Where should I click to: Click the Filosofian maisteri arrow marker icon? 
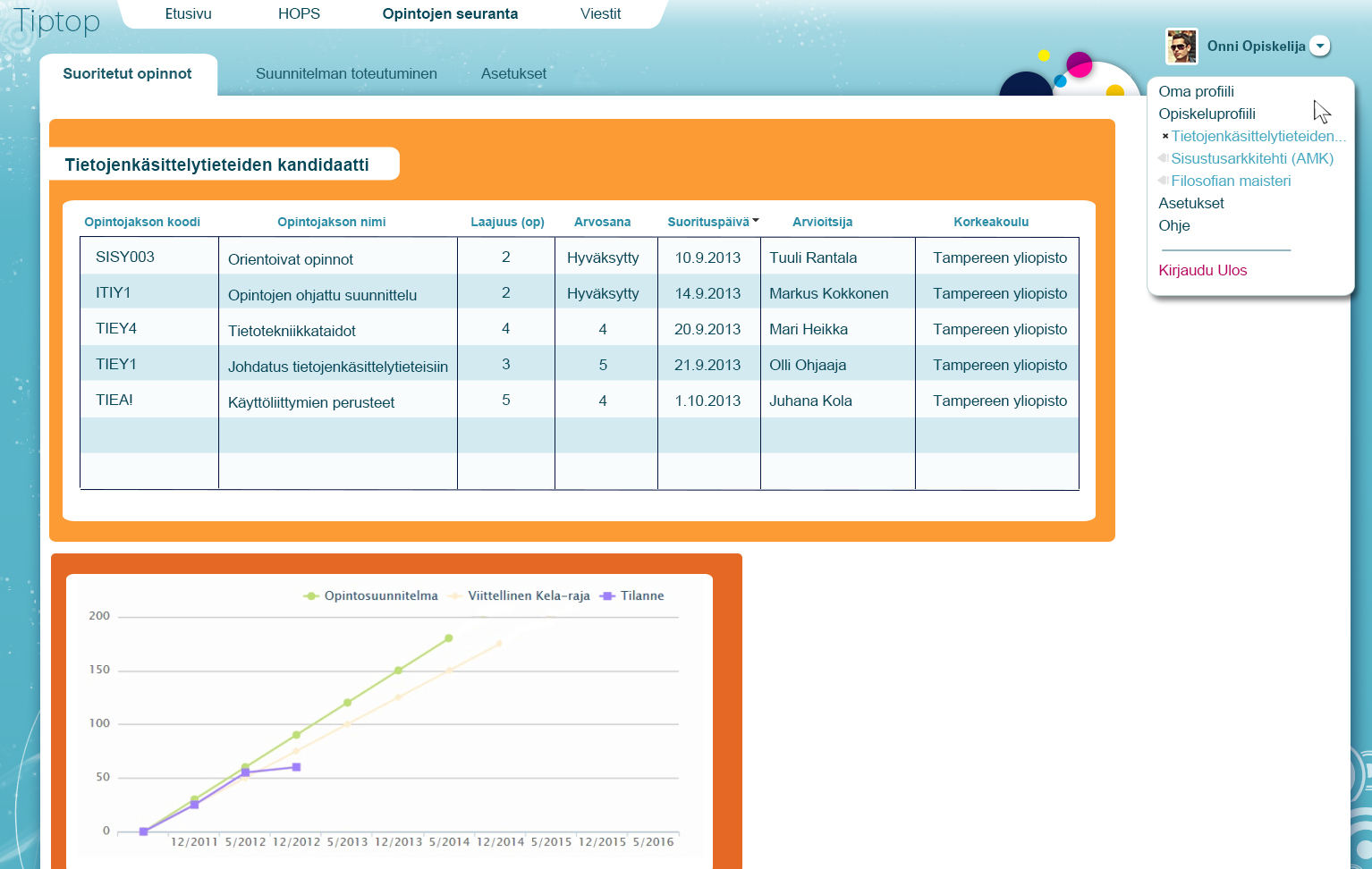point(1163,181)
